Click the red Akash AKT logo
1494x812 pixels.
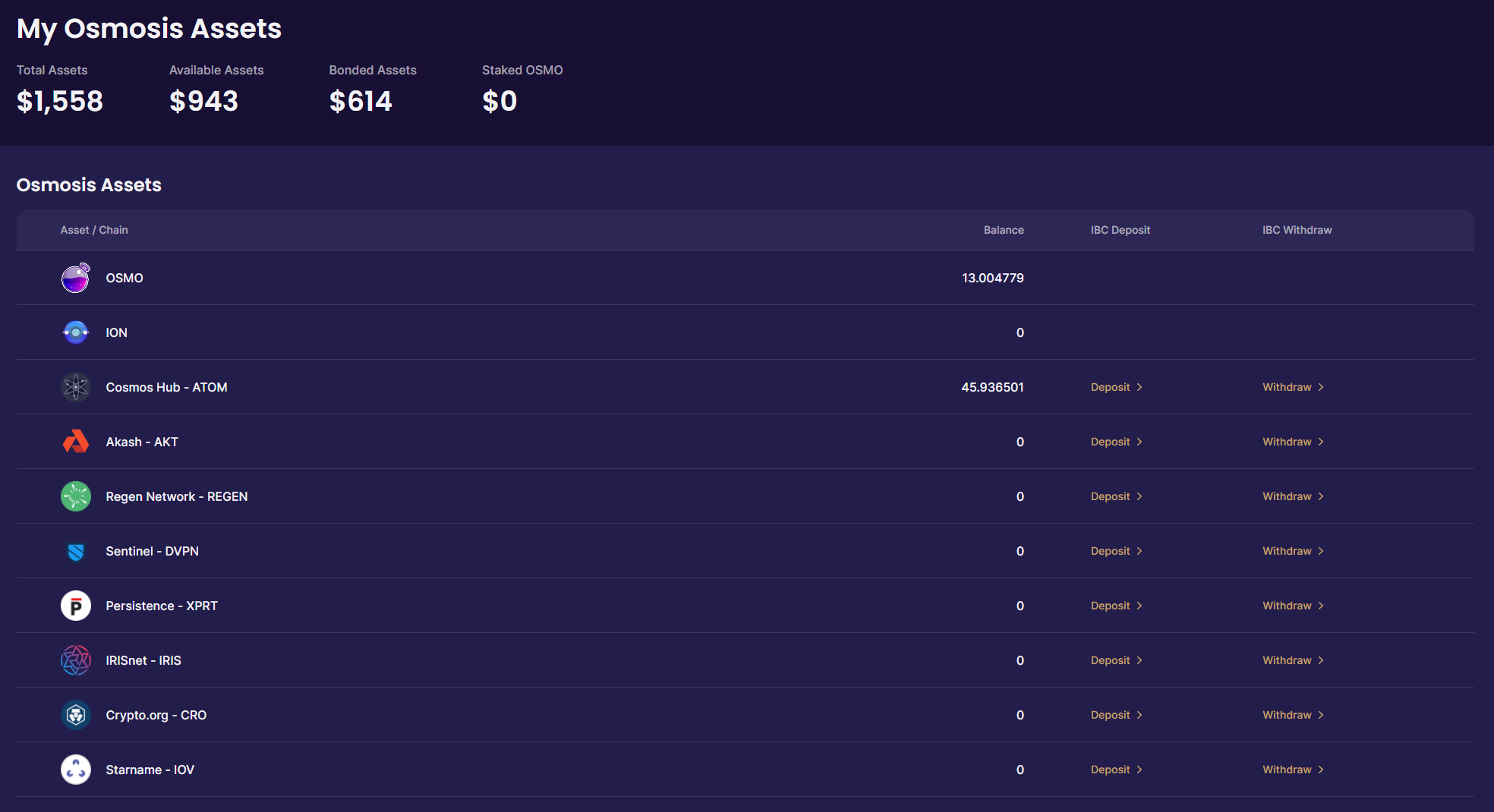76,442
